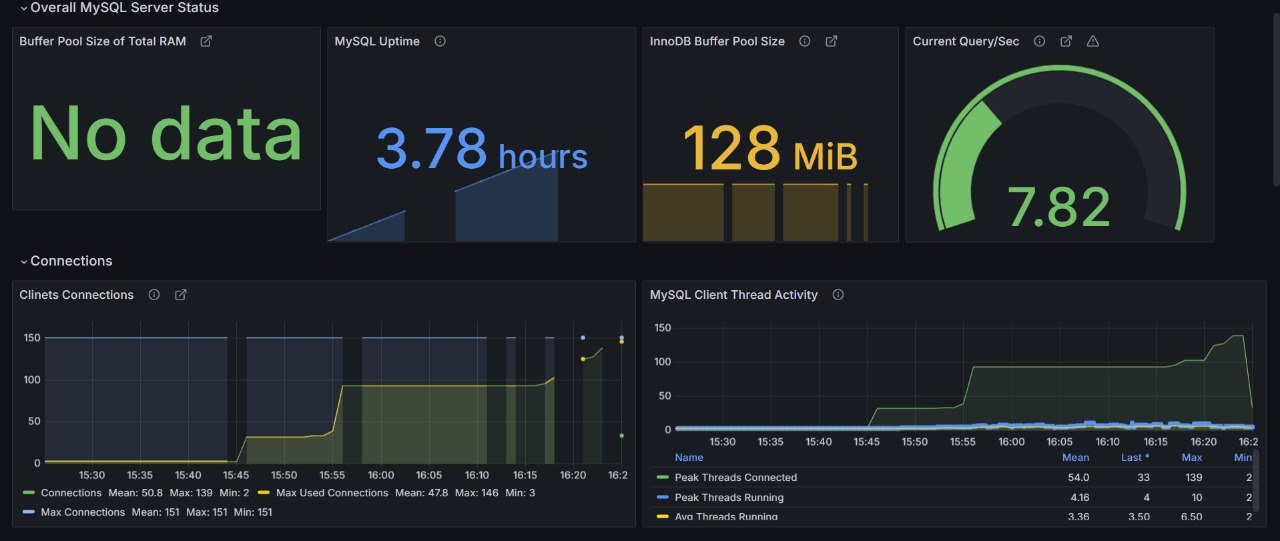Open external link icon of Clinets Connections panel
This screenshot has height=541, width=1280.
[181, 295]
